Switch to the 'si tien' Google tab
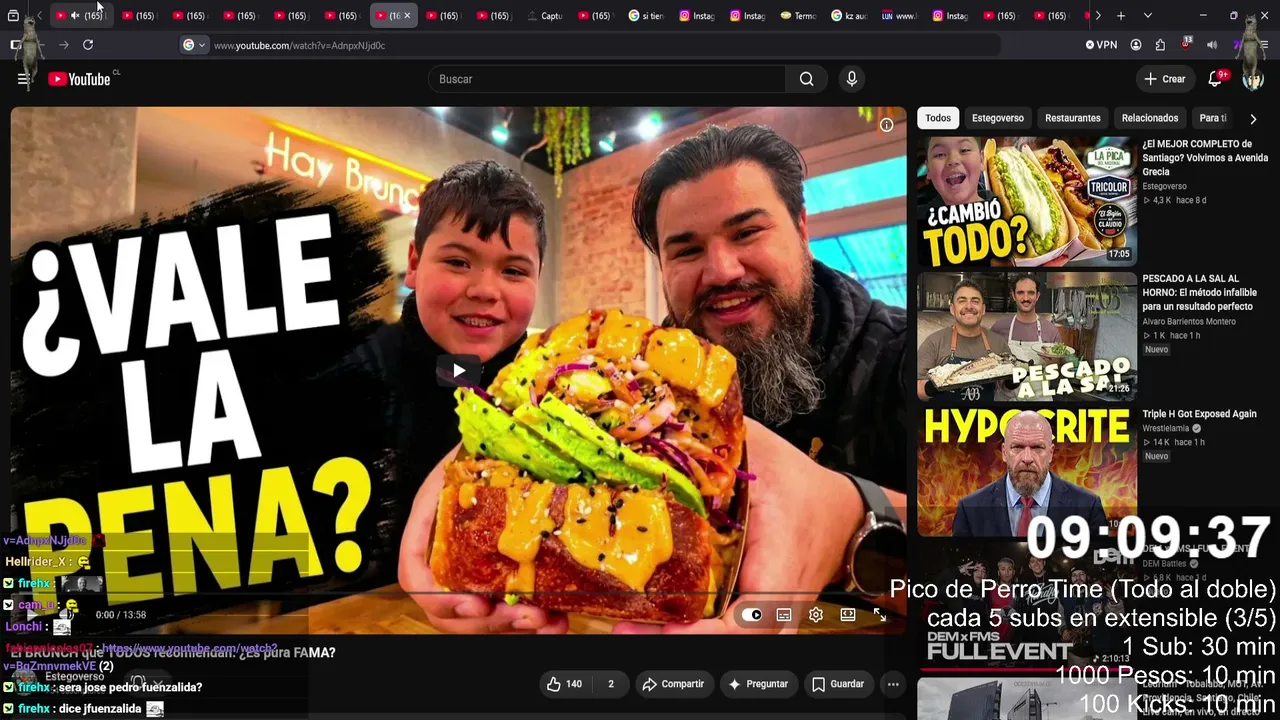Viewport: 1280px width, 720px height. (646, 16)
